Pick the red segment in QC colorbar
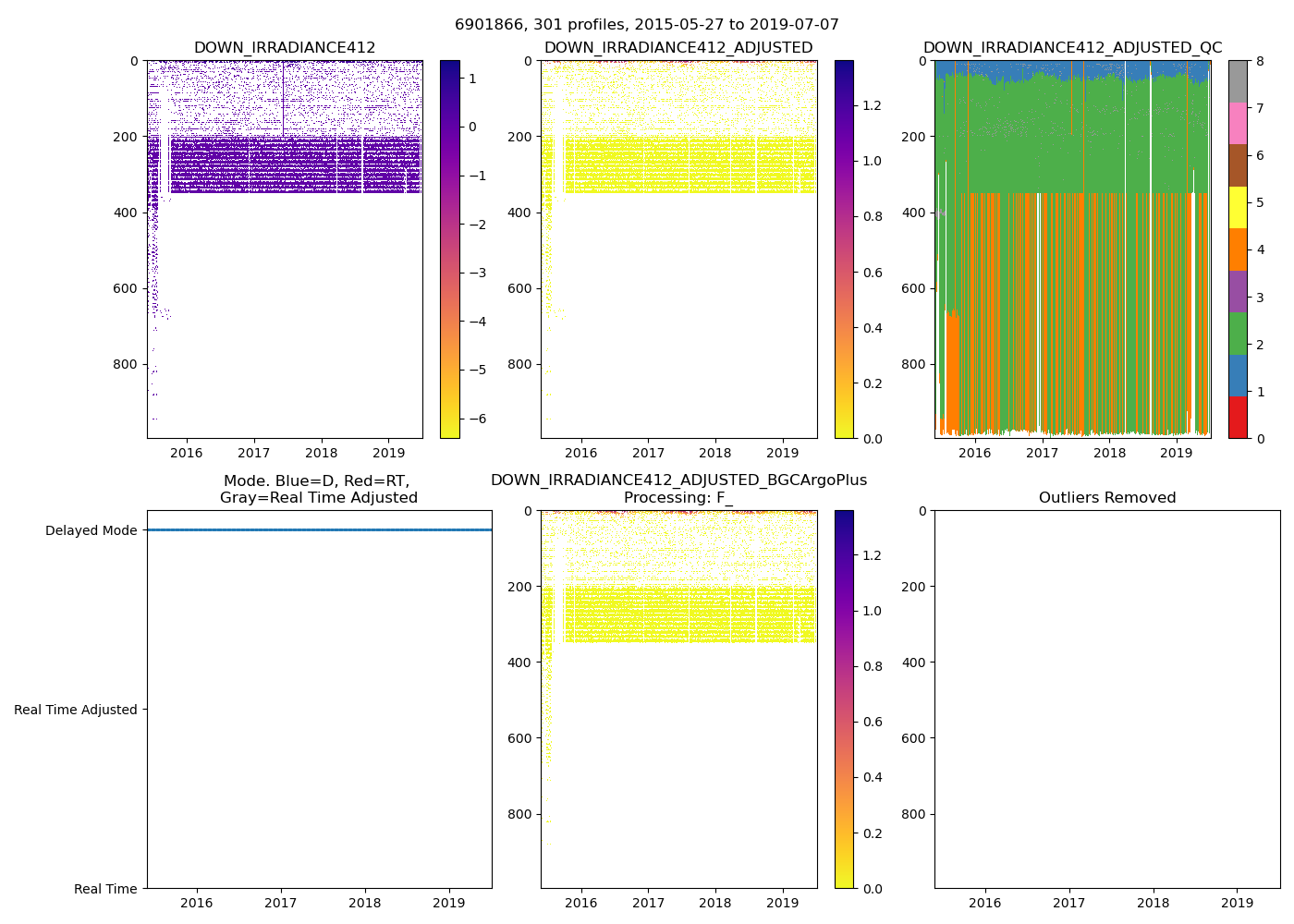This screenshot has height=924, width=1294. click(1238, 418)
